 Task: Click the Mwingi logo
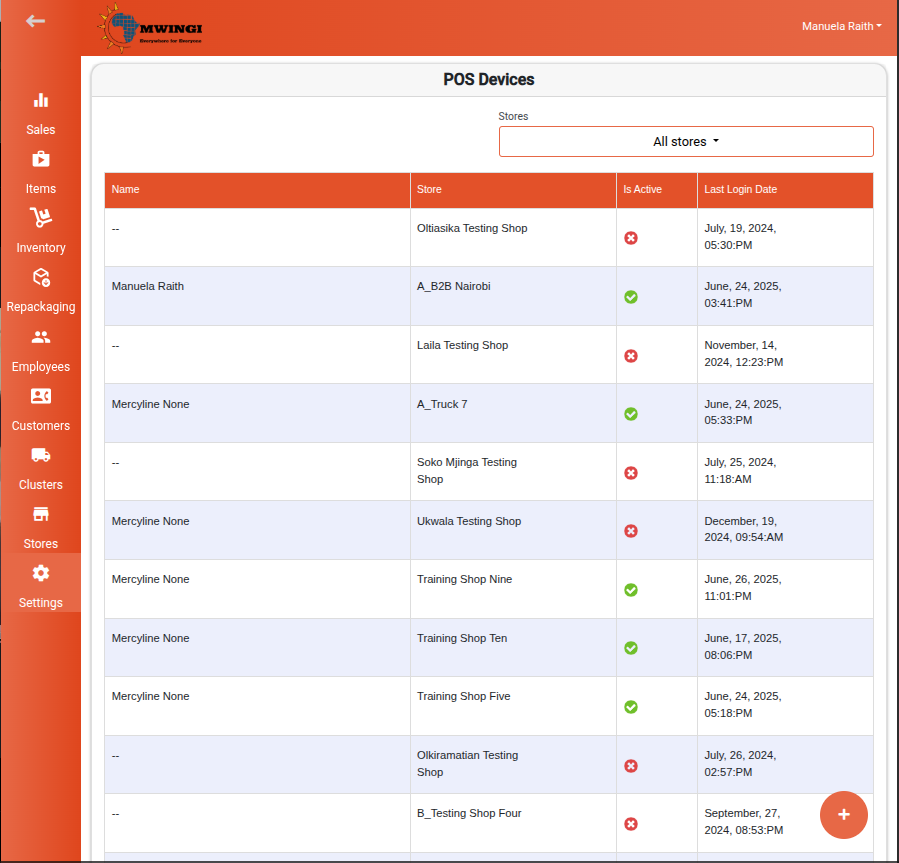[x=150, y=28]
